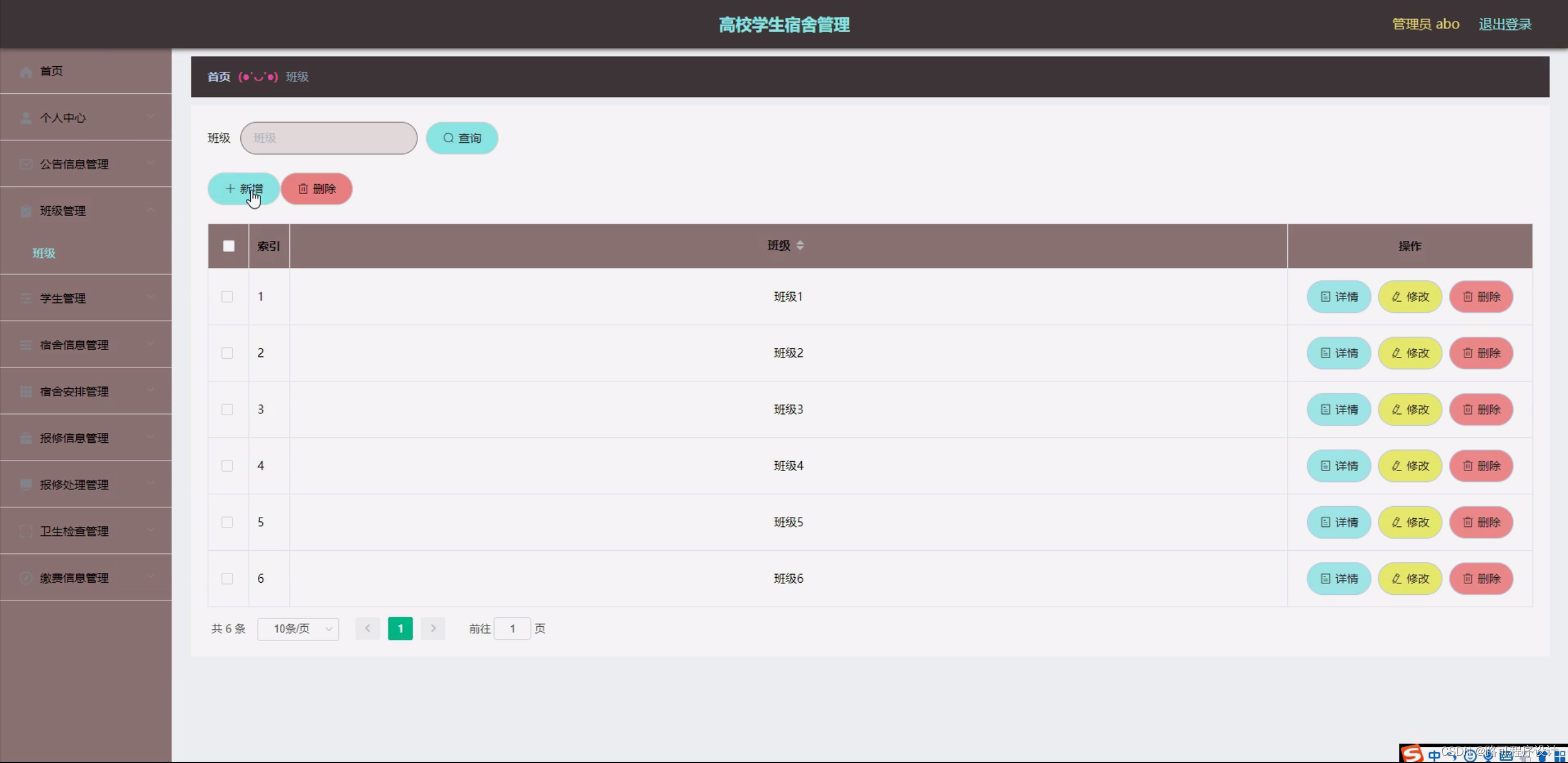The height and width of the screenshot is (763, 1568).
Task: Open 详情 for 班级1 row
Action: pos(1339,297)
